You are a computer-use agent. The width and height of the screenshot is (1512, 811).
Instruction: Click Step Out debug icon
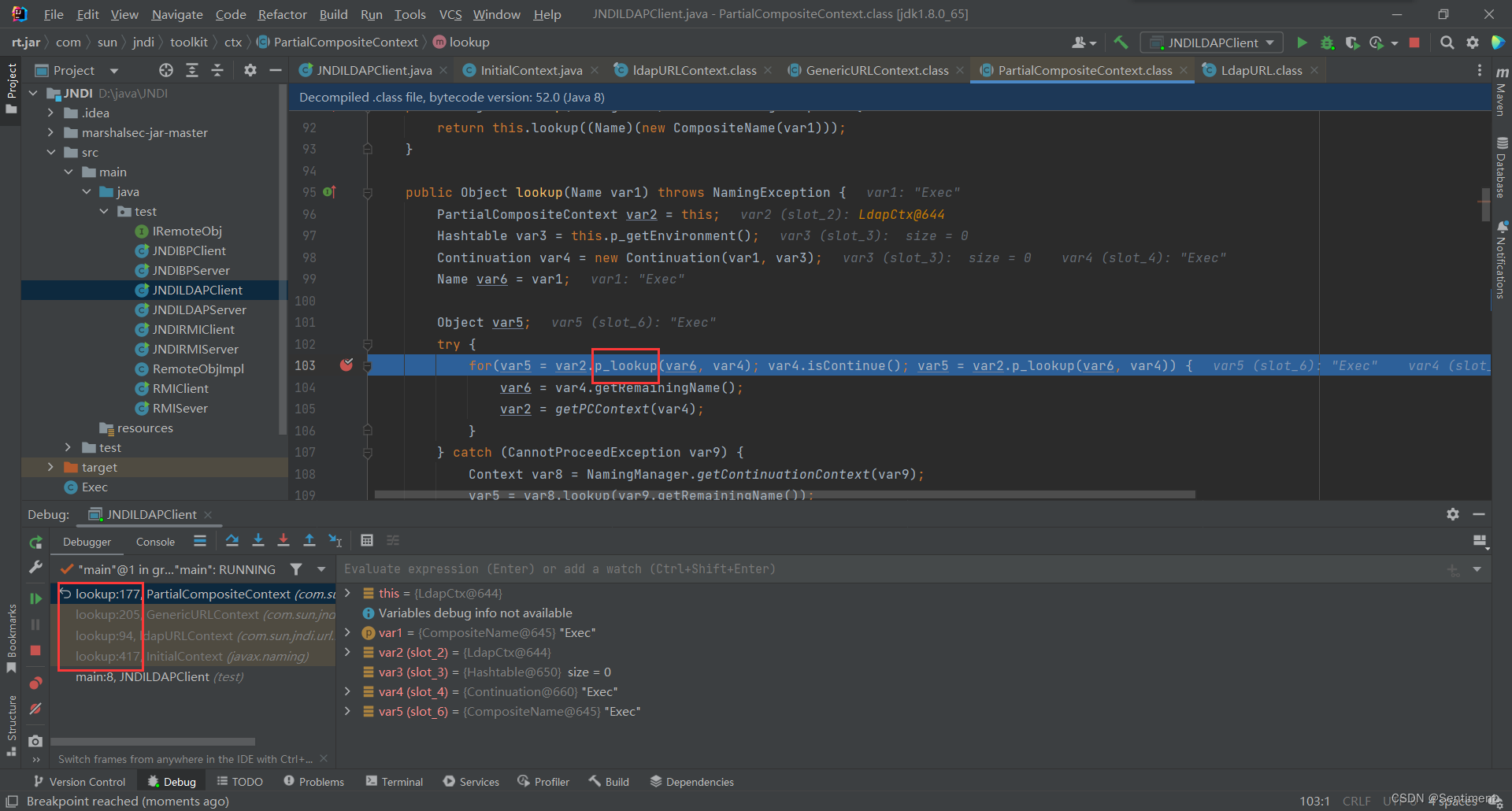(x=309, y=540)
